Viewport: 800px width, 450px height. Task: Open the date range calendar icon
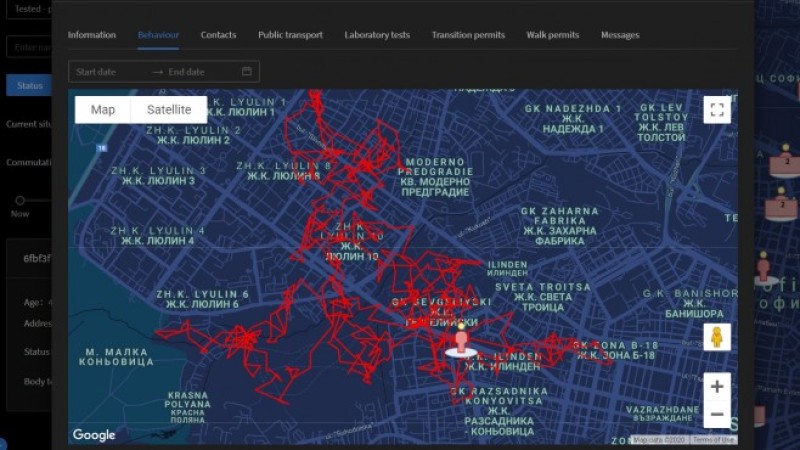point(247,71)
